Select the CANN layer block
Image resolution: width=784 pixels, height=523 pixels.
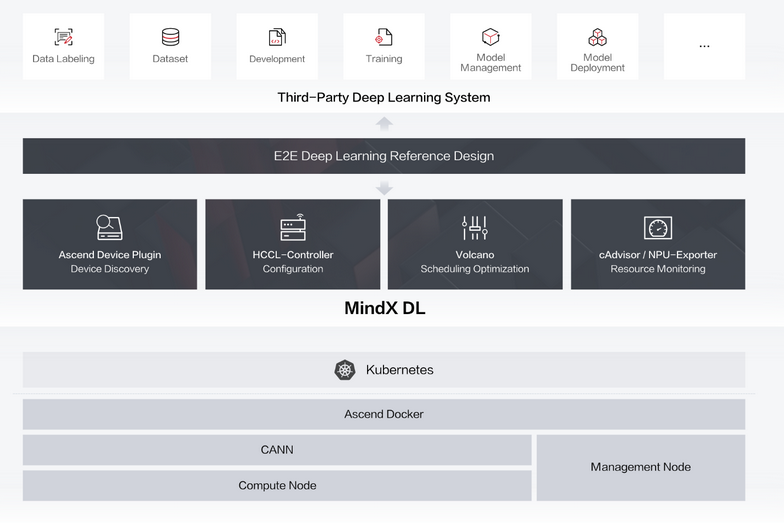[x=277, y=450]
